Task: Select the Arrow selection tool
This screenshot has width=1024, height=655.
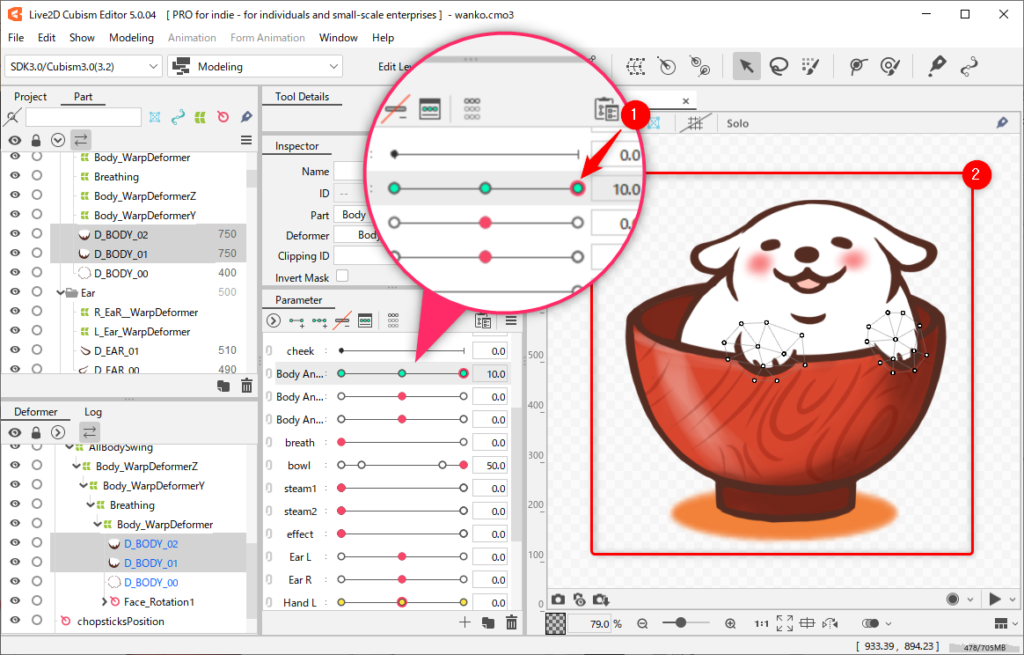Action: point(745,67)
